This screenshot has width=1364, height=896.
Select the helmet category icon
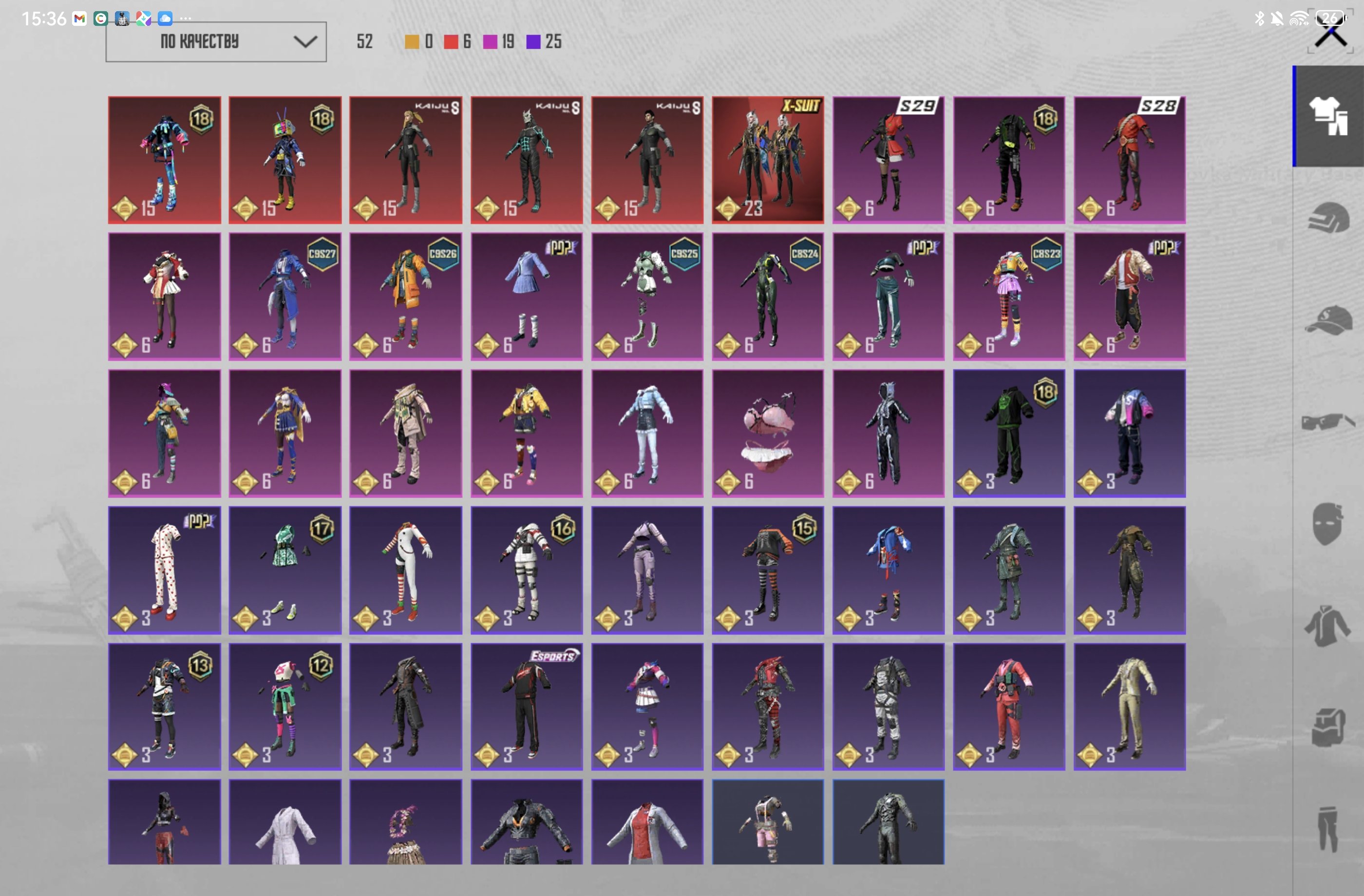pos(1328,218)
